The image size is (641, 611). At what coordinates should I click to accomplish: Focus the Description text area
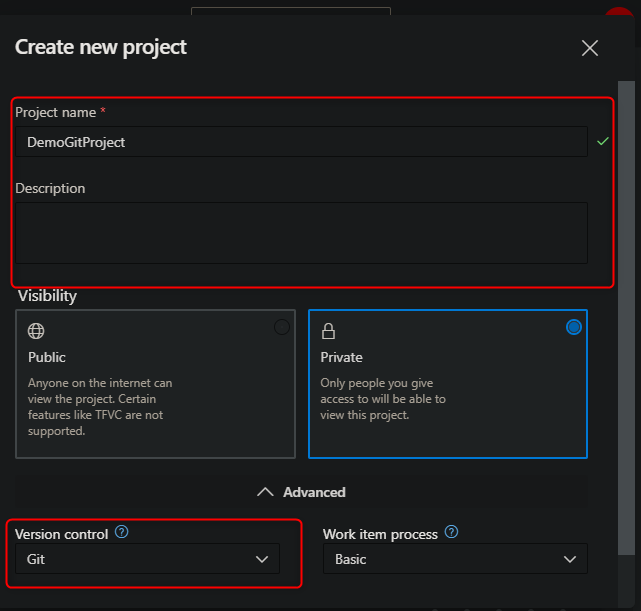point(300,232)
